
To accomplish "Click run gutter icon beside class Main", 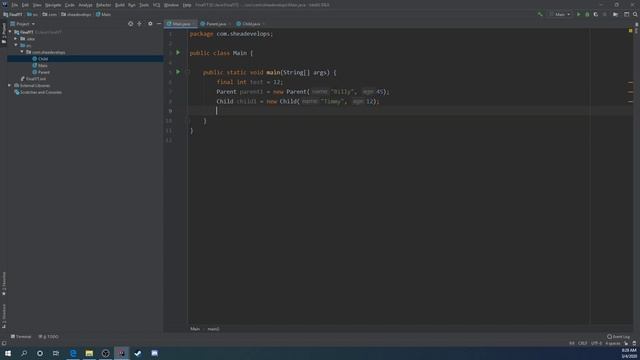I will (x=178, y=53).
